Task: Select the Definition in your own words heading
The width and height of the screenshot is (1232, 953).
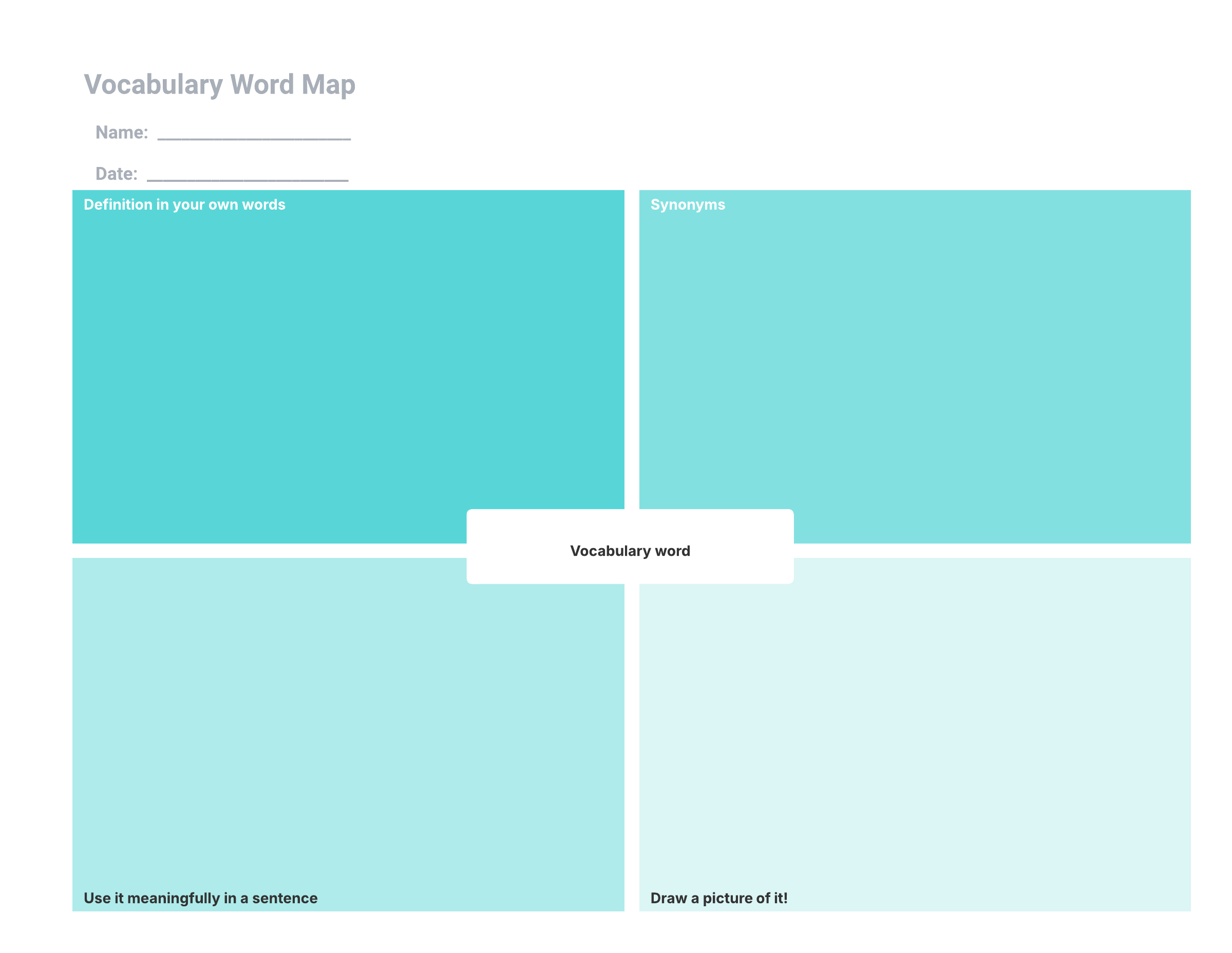Action: coord(184,205)
